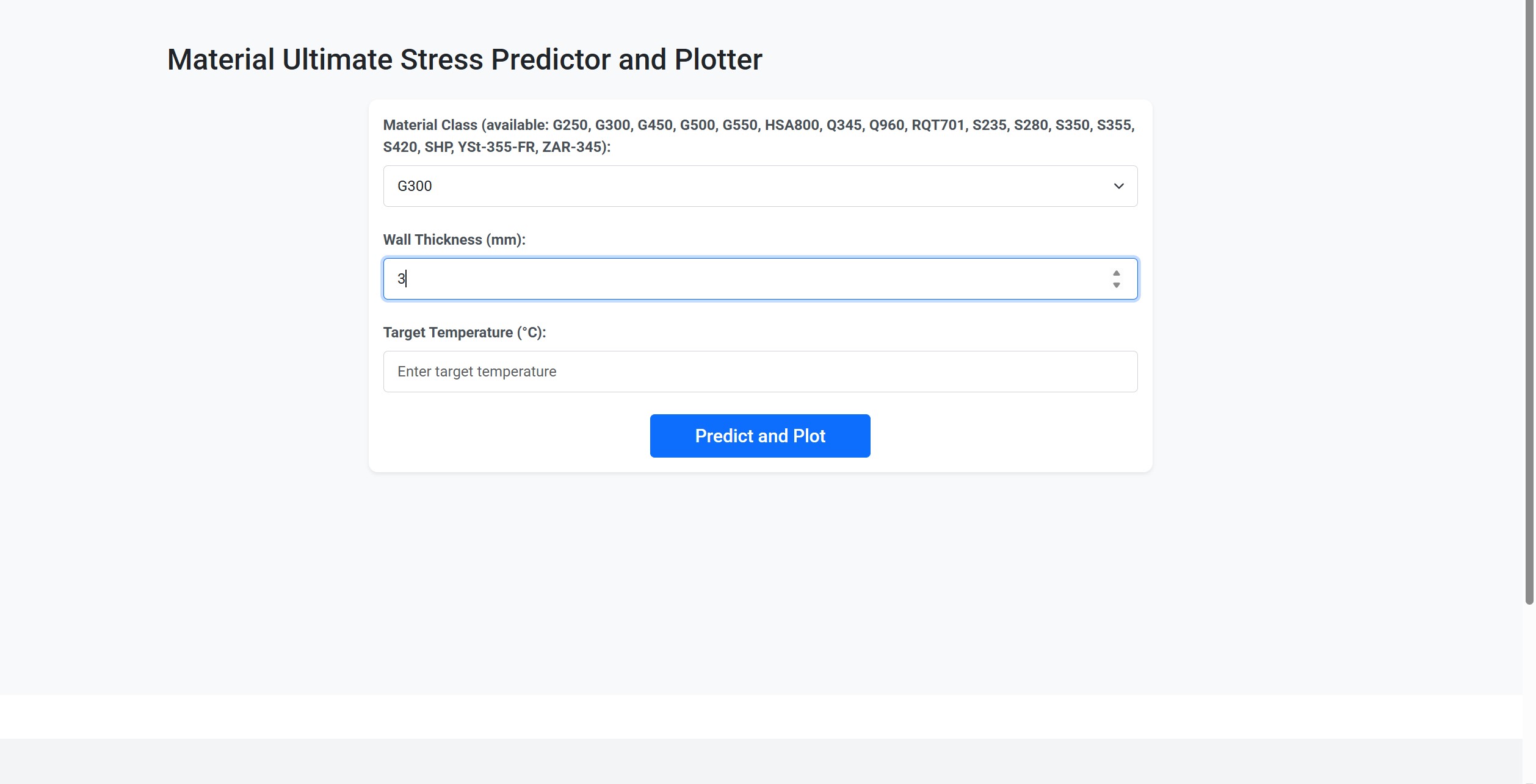Place cursor in the Target Temperature box
Viewport: 1536px width, 784px height.
(759, 371)
